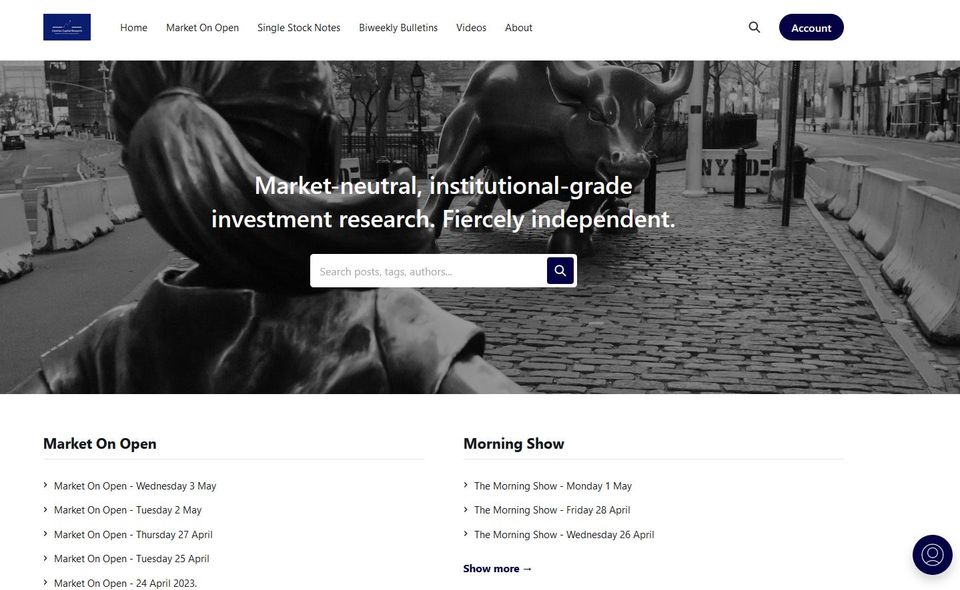960x590 pixels.
Task: Click chevron beside Morning Show Monday 1 May
Action: point(466,485)
